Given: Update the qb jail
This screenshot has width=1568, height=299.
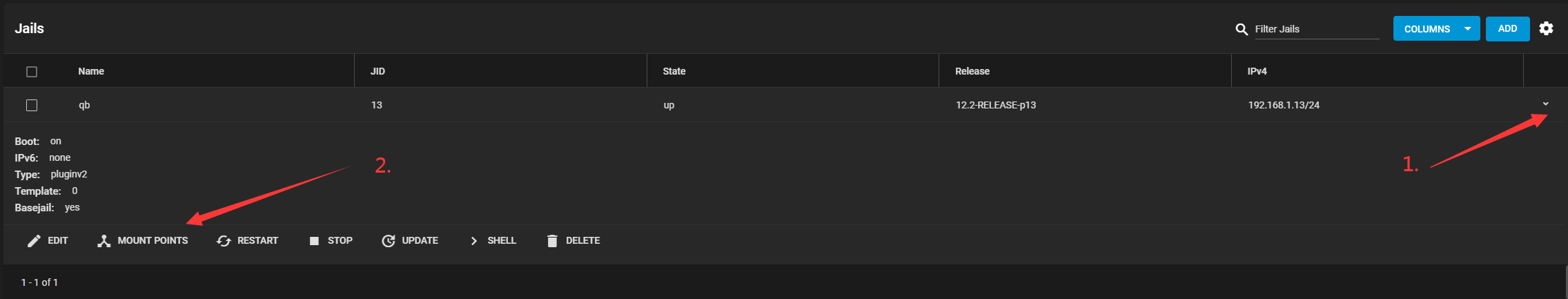Looking at the screenshot, I should click(x=410, y=240).
